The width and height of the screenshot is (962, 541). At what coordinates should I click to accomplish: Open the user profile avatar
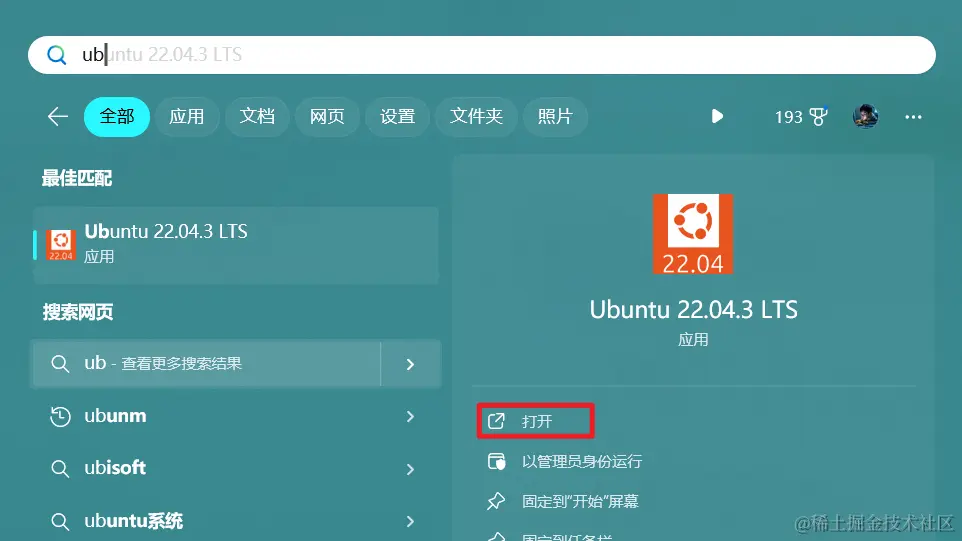pyautogui.click(x=866, y=117)
